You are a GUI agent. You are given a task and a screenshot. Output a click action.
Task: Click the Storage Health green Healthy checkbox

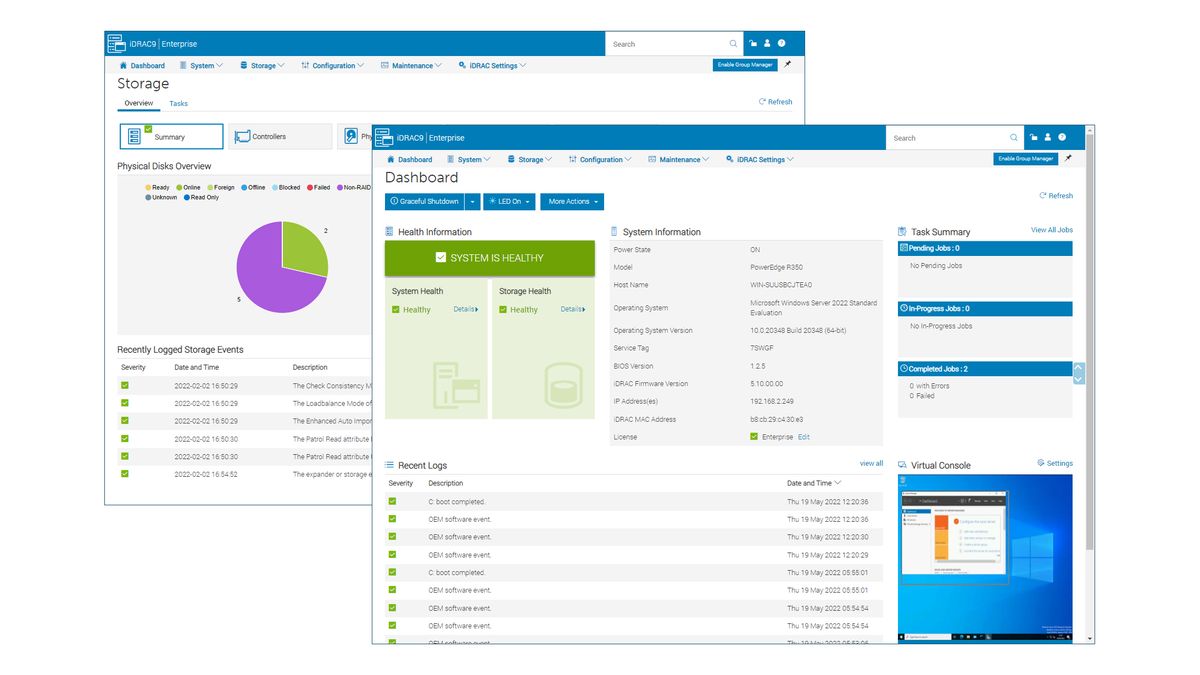tap(504, 310)
